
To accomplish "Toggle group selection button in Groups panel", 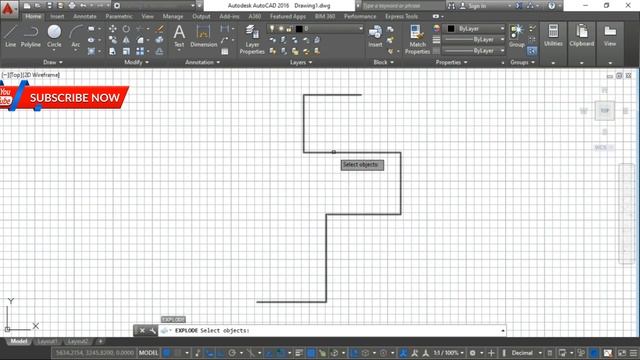I will [532, 51].
